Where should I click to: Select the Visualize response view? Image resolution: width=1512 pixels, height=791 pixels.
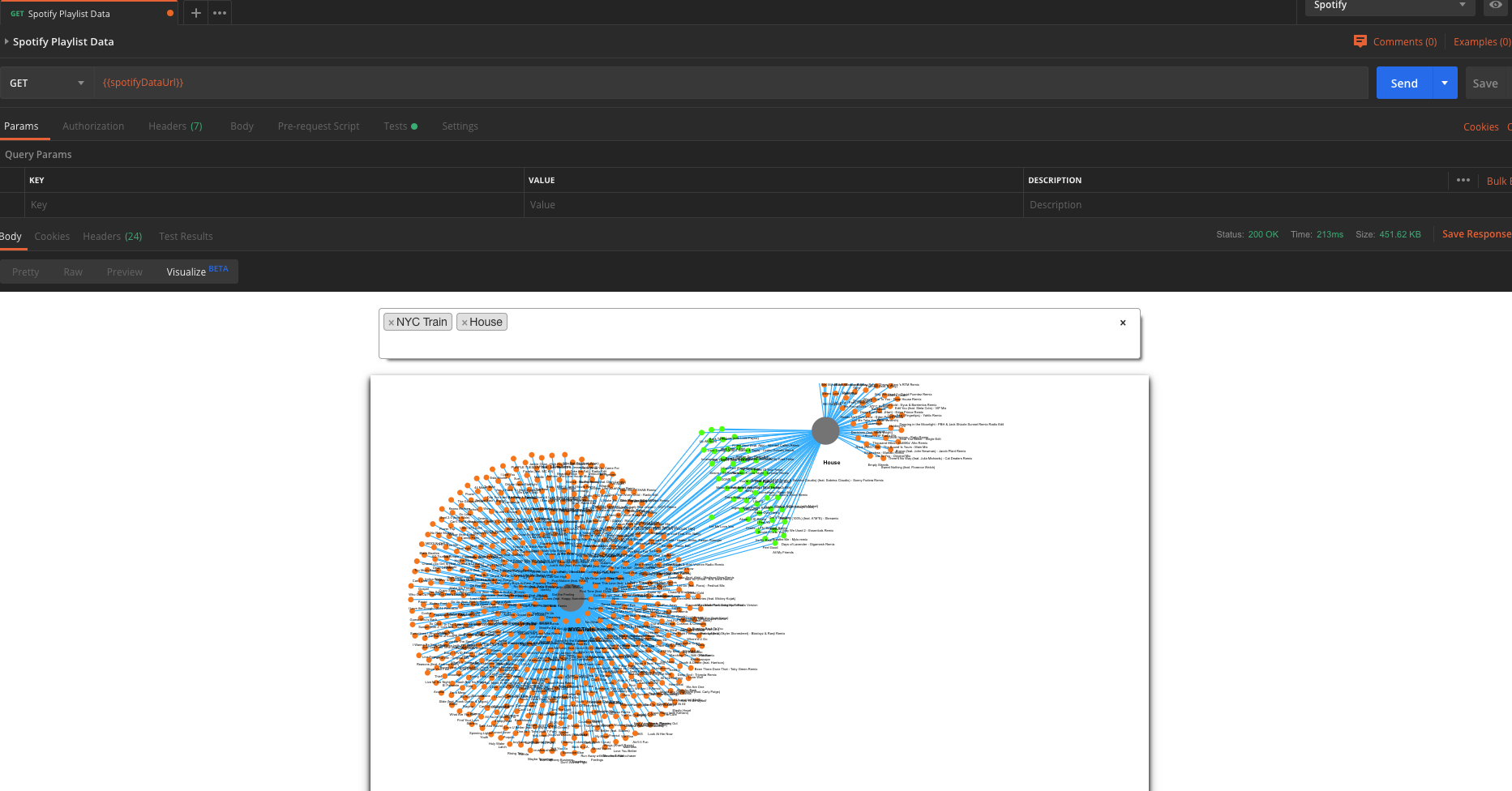pyautogui.click(x=197, y=272)
